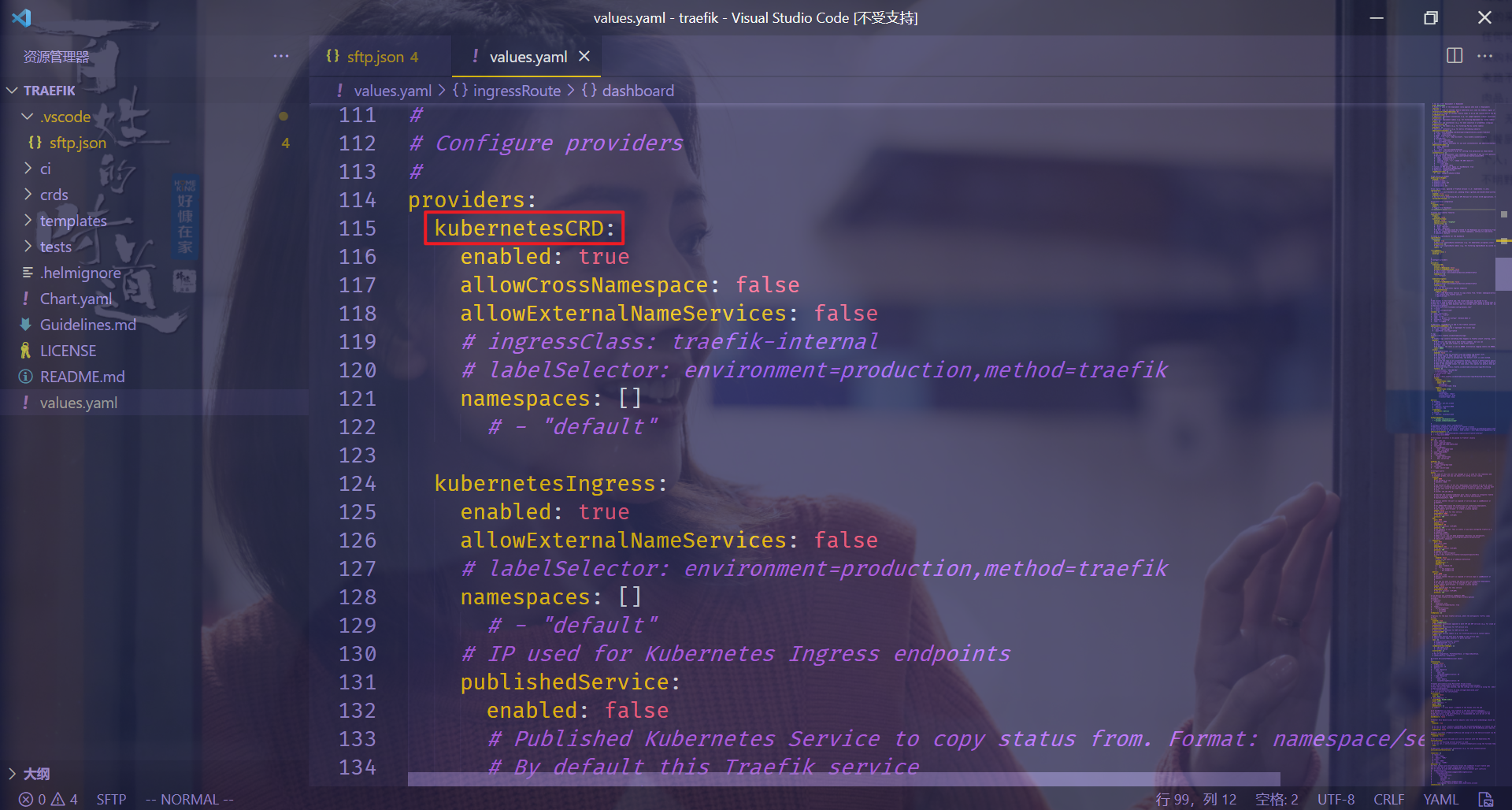Open the editor more actions menu
This screenshot has height=810, width=1512.
(x=1485, y=56)
